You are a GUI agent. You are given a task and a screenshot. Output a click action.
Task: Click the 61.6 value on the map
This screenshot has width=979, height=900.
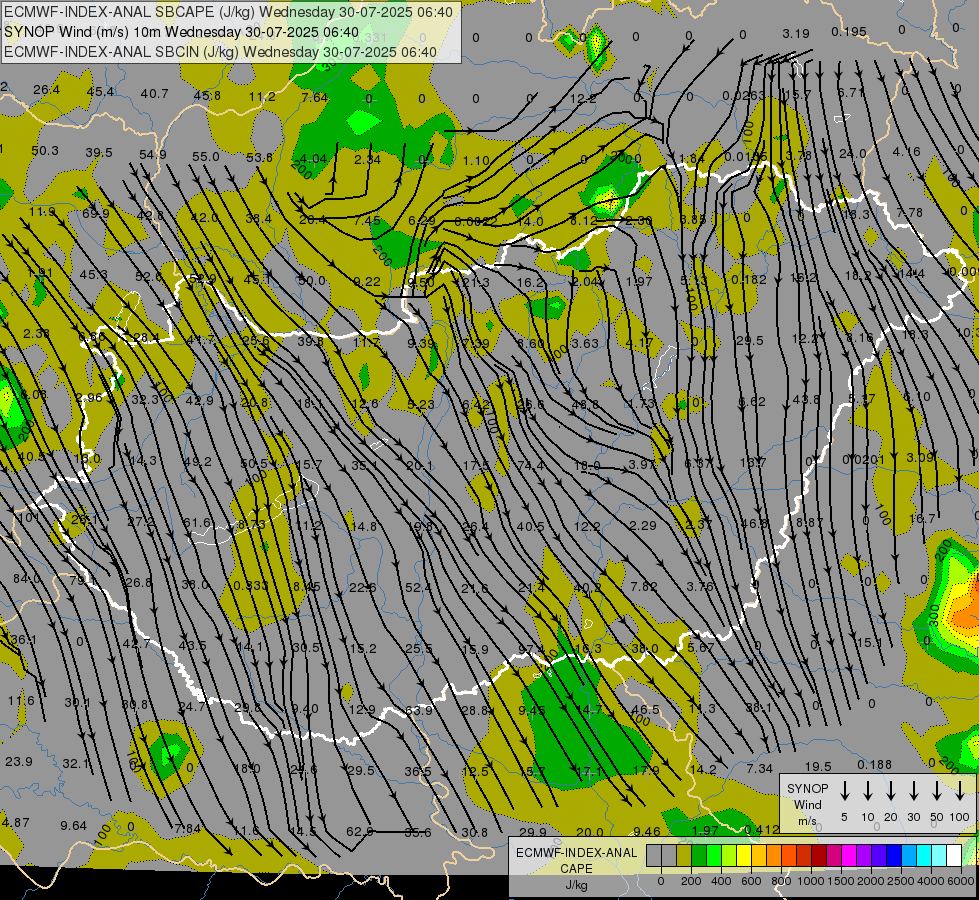(x=197, y=523)
